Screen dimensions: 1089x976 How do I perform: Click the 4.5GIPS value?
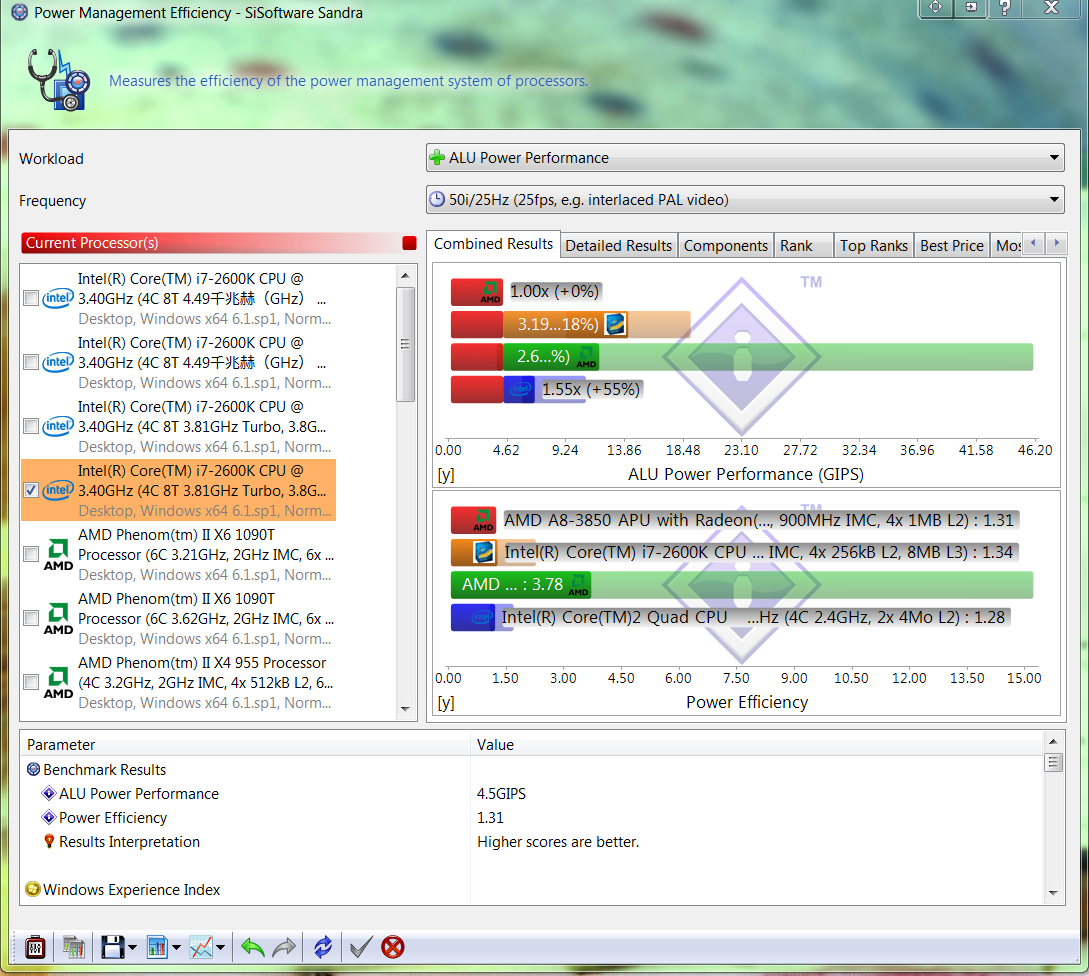click(x=501, y=793)
